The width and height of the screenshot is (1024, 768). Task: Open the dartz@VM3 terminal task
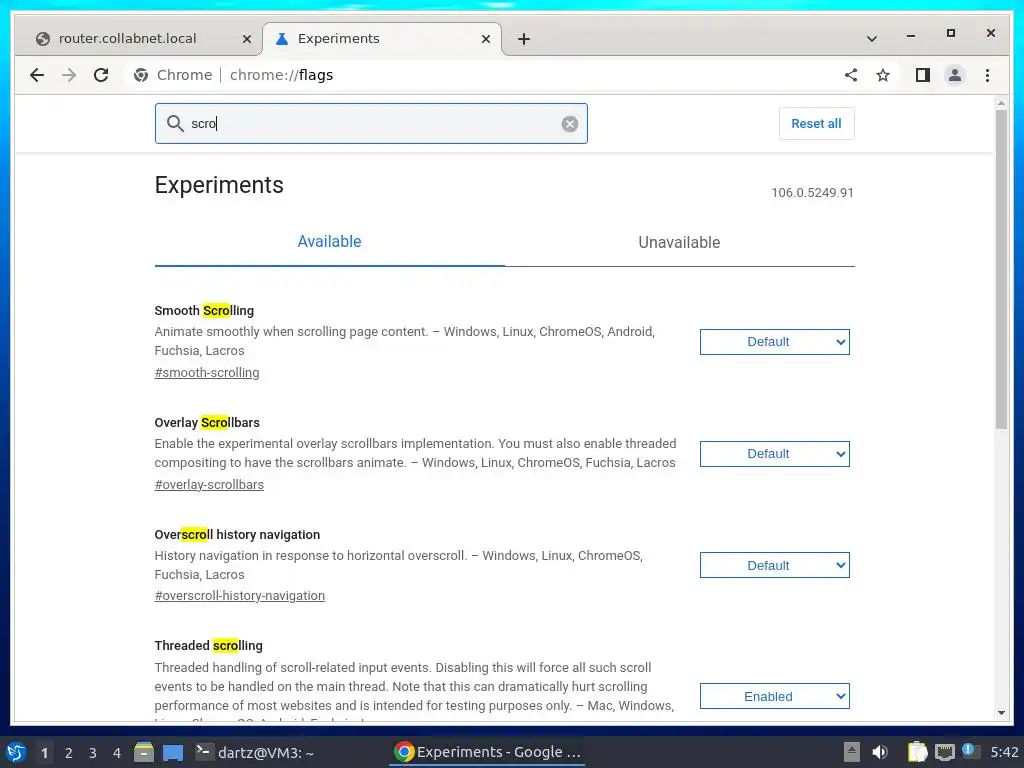pyautogui.click(x=255, y=752)
